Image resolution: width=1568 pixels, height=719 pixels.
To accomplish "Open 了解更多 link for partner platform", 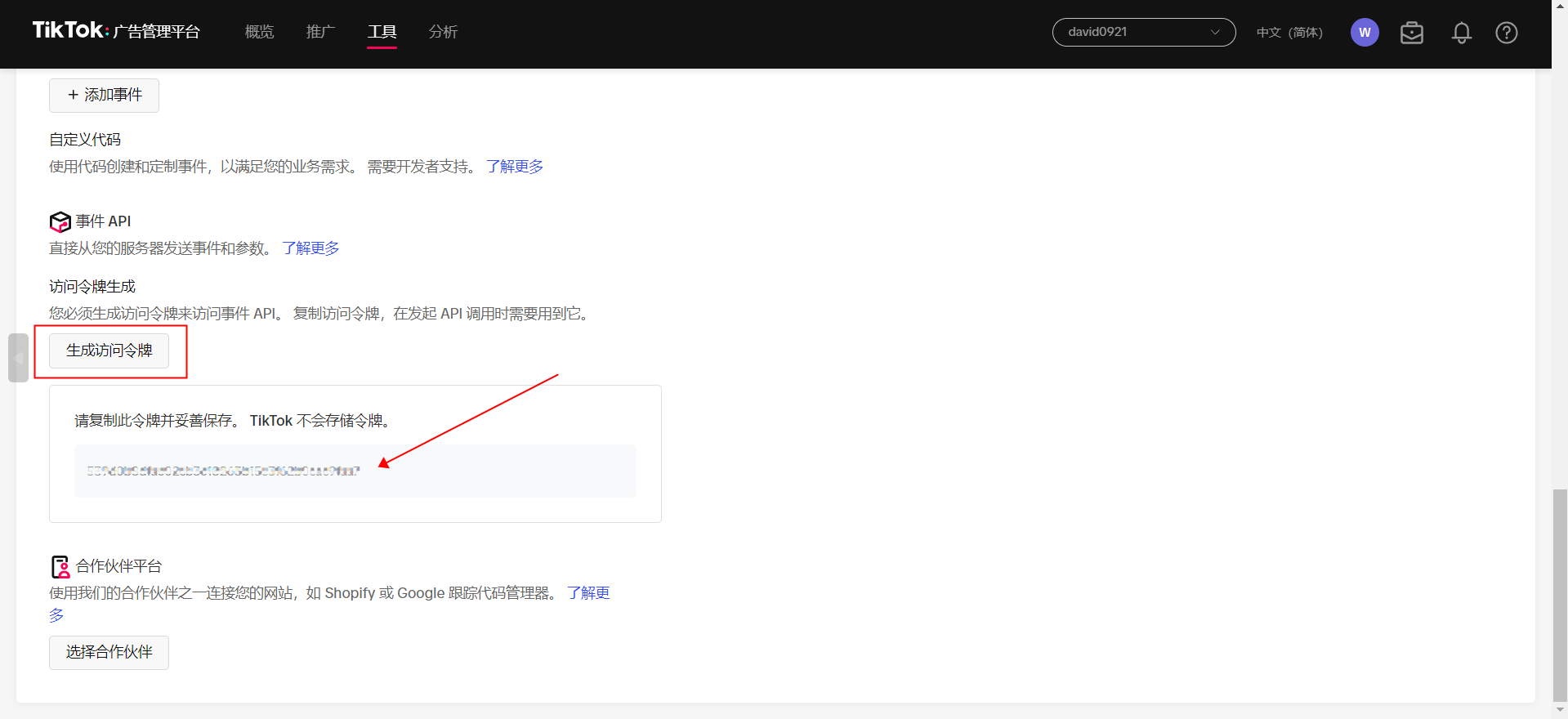I will [x=588, y=593].
